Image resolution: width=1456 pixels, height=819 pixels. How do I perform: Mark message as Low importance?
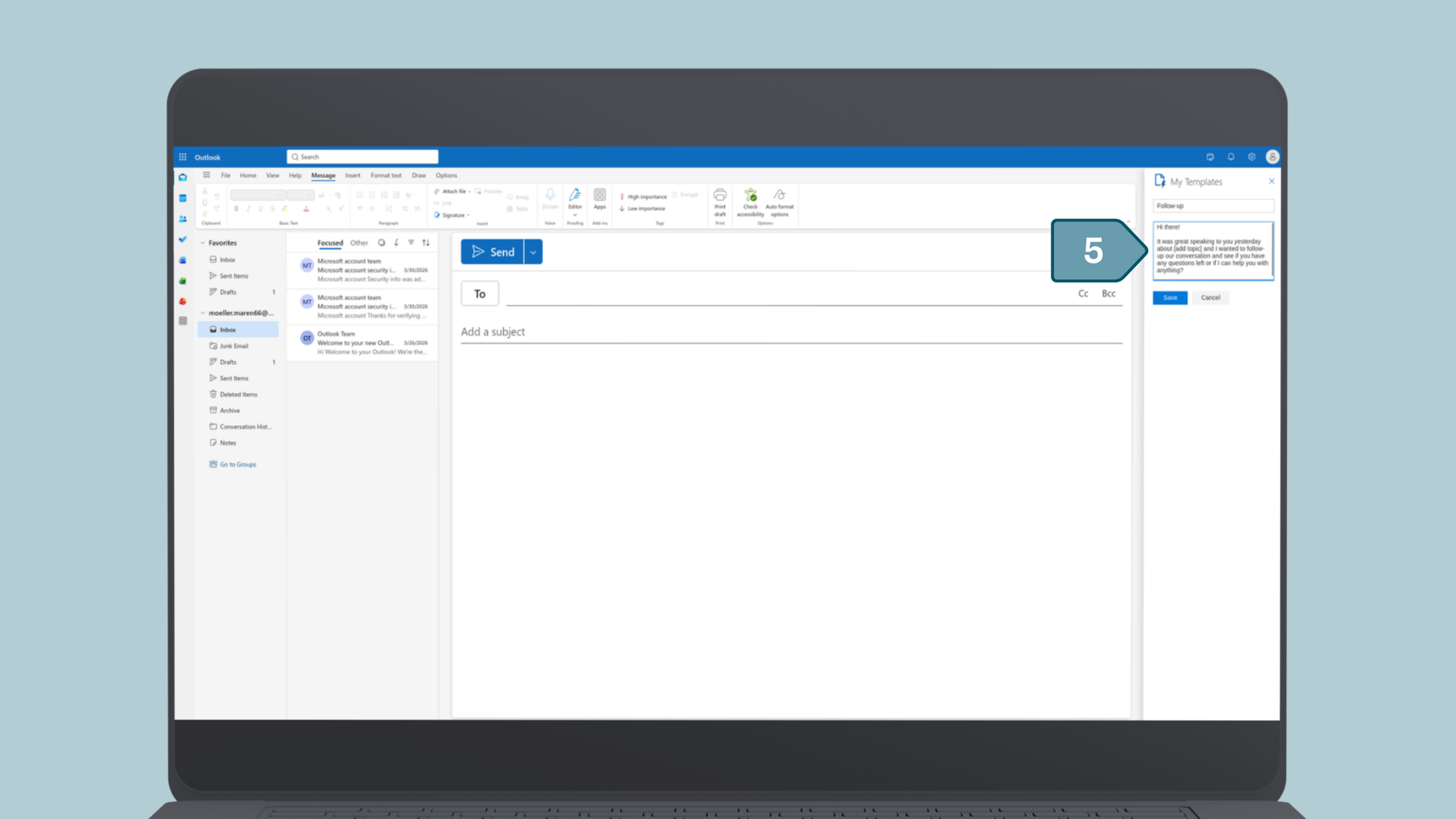pos(642,209)
